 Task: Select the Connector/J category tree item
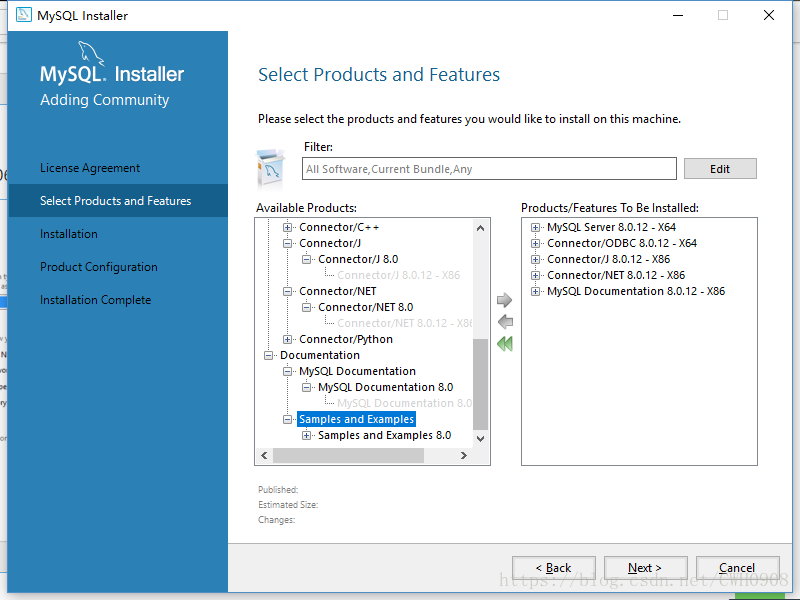click(330, 243)
